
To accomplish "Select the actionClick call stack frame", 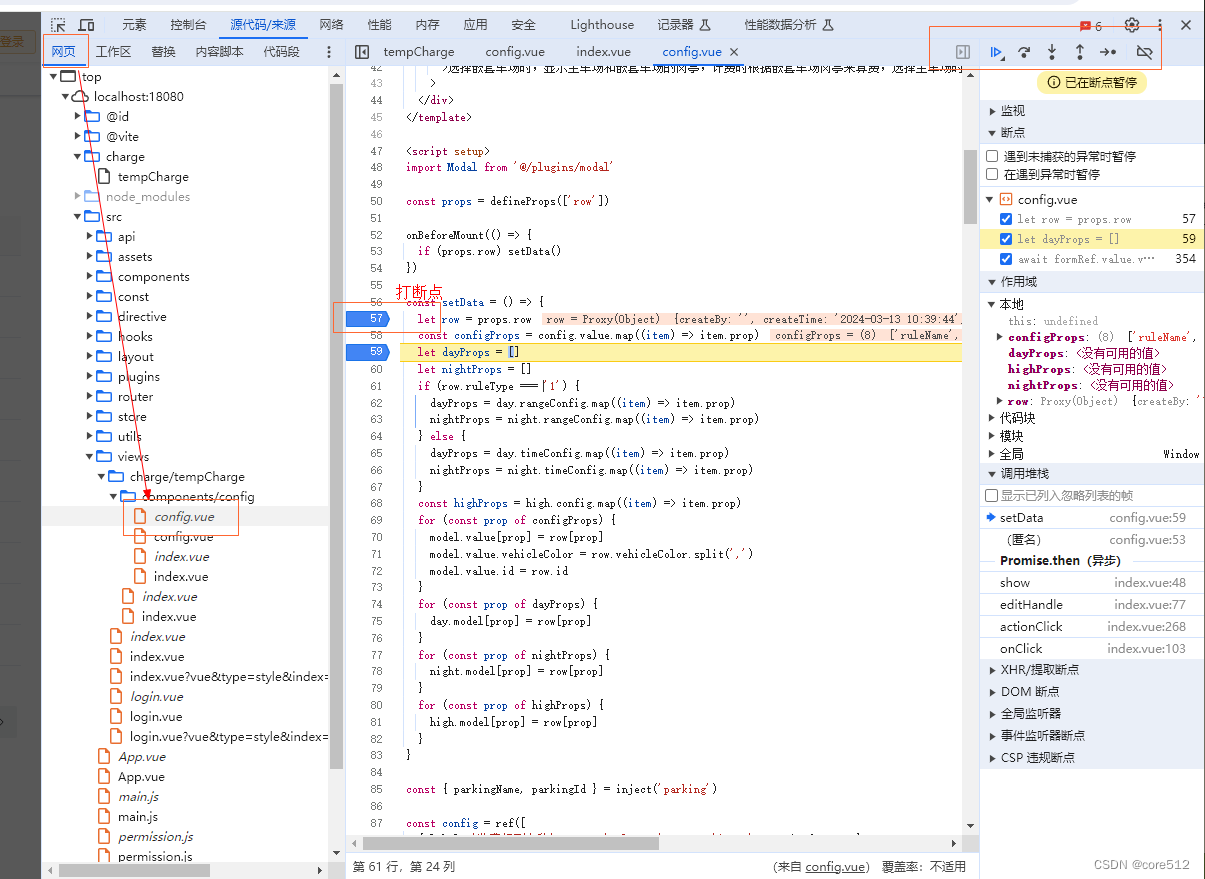I will click(1092, 627).
